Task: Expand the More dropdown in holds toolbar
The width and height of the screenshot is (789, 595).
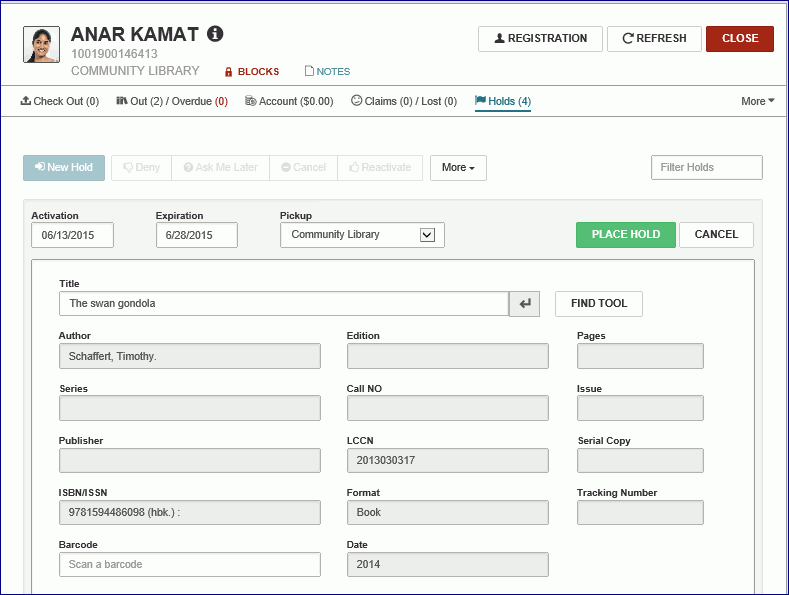Action: pyautogui.click(x=458, y=168)
